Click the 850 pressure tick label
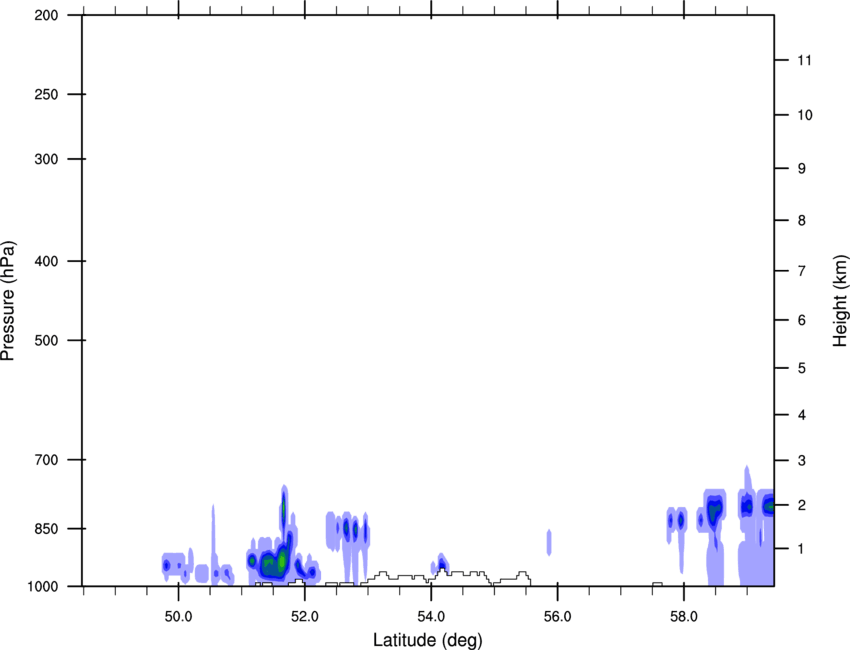Image resolution: width=850 pixels, height=650 pixels. [46, 529]
